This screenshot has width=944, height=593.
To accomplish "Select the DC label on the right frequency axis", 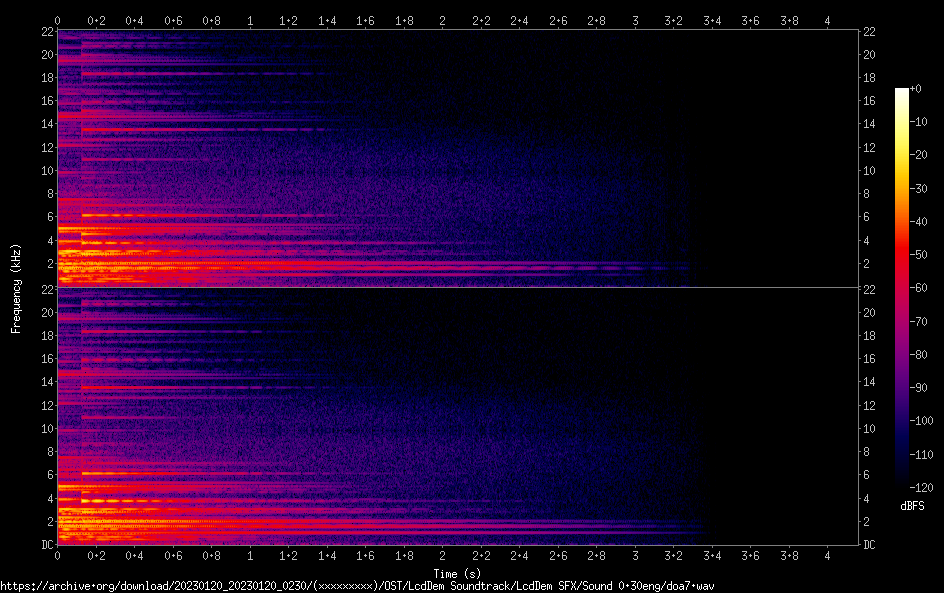I will [870, 545].
